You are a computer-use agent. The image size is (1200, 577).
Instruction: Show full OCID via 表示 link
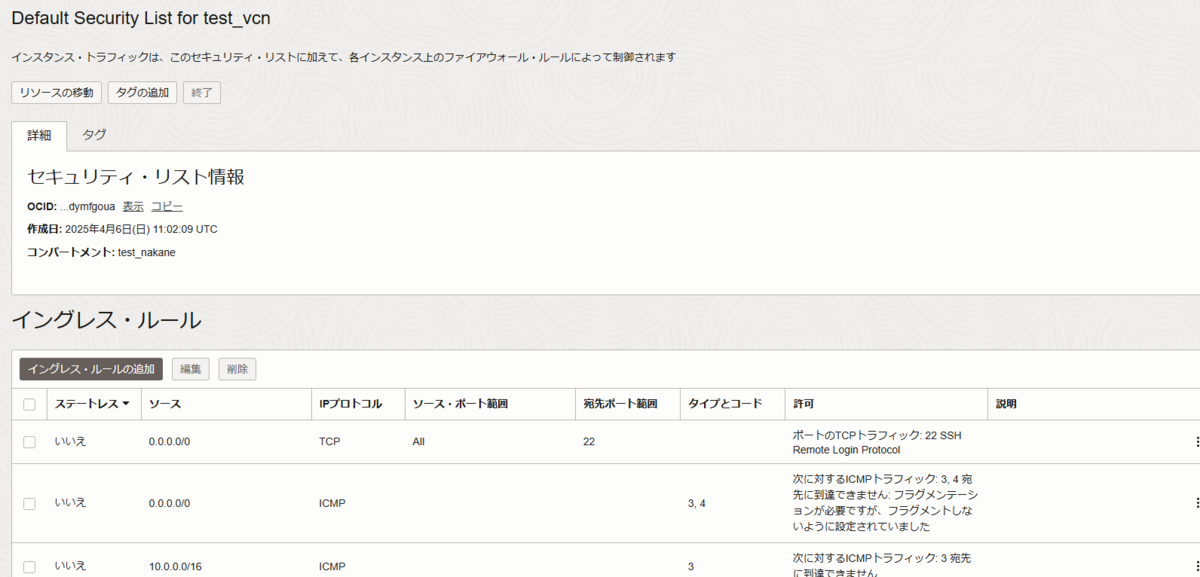point(133,206)
